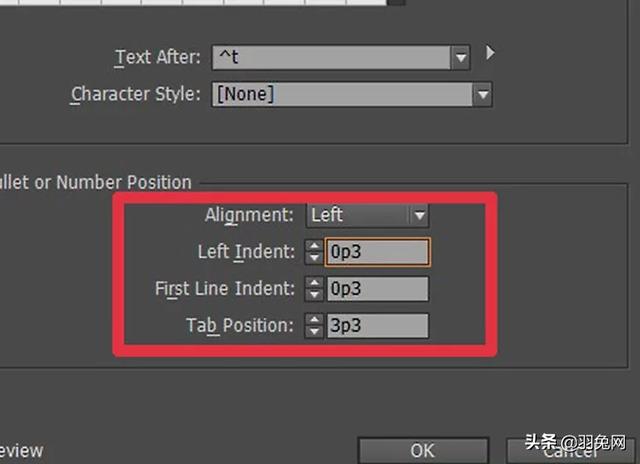Select the First Line Indent field

click(378, 289)
